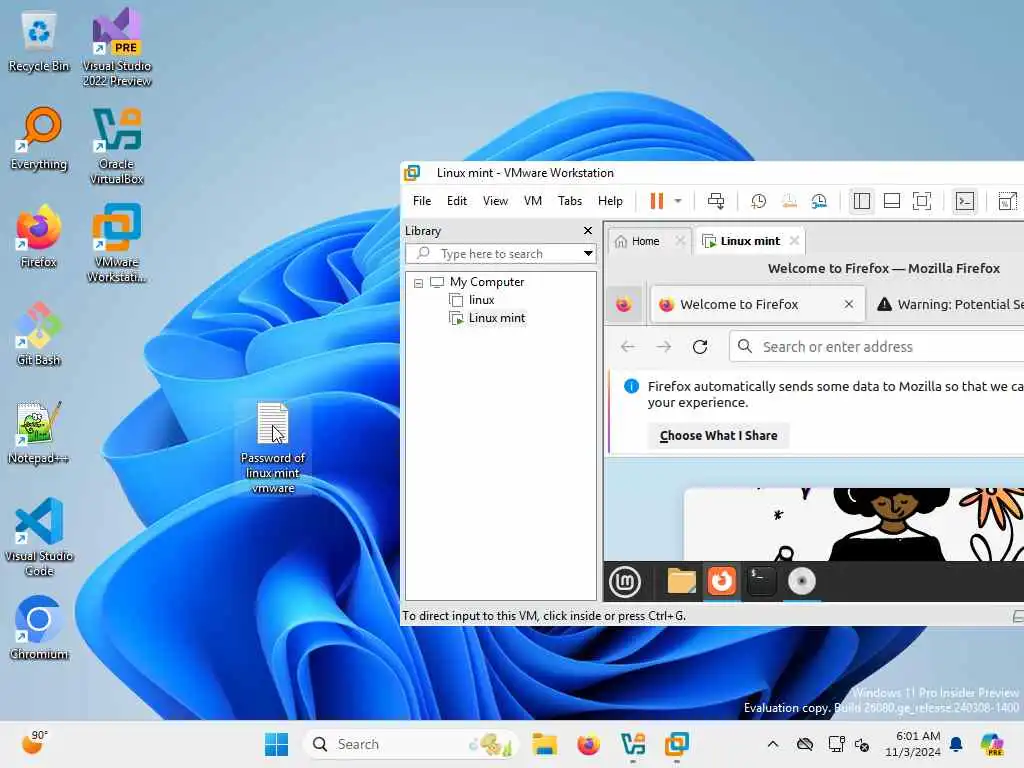Open File Explorer from the Windows taskbar

[x=544, y=744]
